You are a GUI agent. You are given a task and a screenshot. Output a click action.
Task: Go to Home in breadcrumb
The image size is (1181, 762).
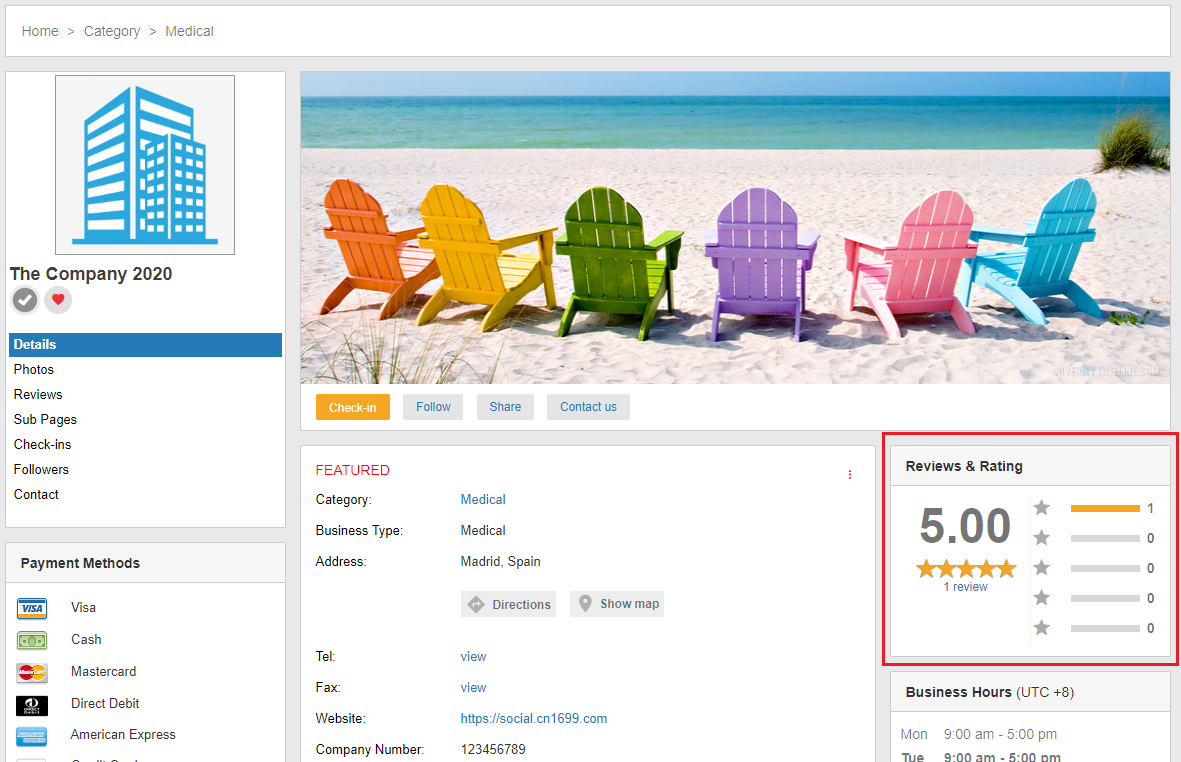tap(40, 31)
